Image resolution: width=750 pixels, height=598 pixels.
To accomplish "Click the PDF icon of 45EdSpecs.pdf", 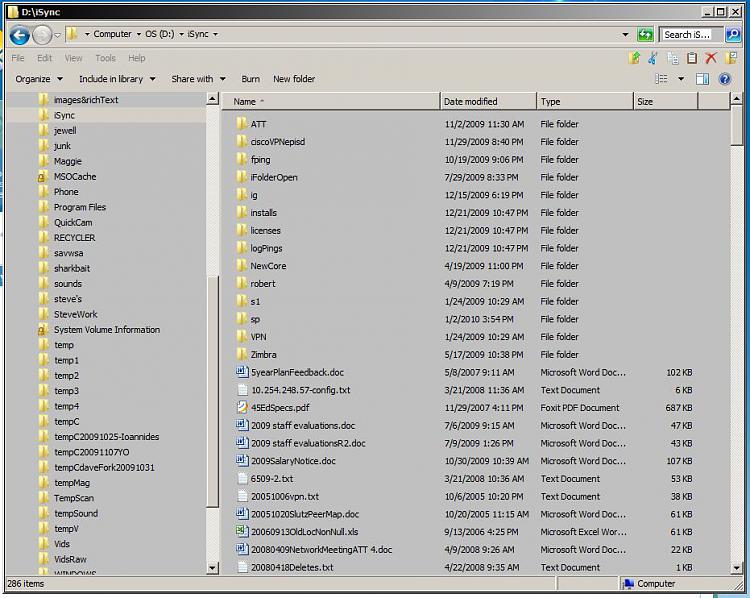I will (243, 407).
